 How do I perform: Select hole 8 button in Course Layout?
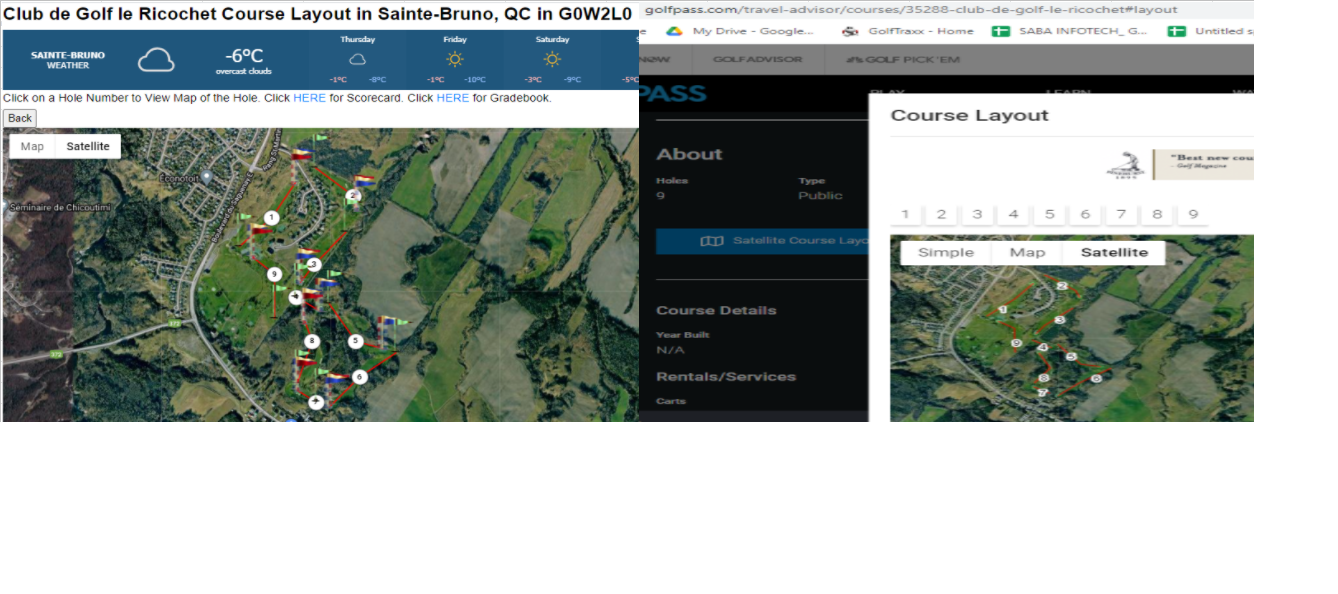point(1157,214)
